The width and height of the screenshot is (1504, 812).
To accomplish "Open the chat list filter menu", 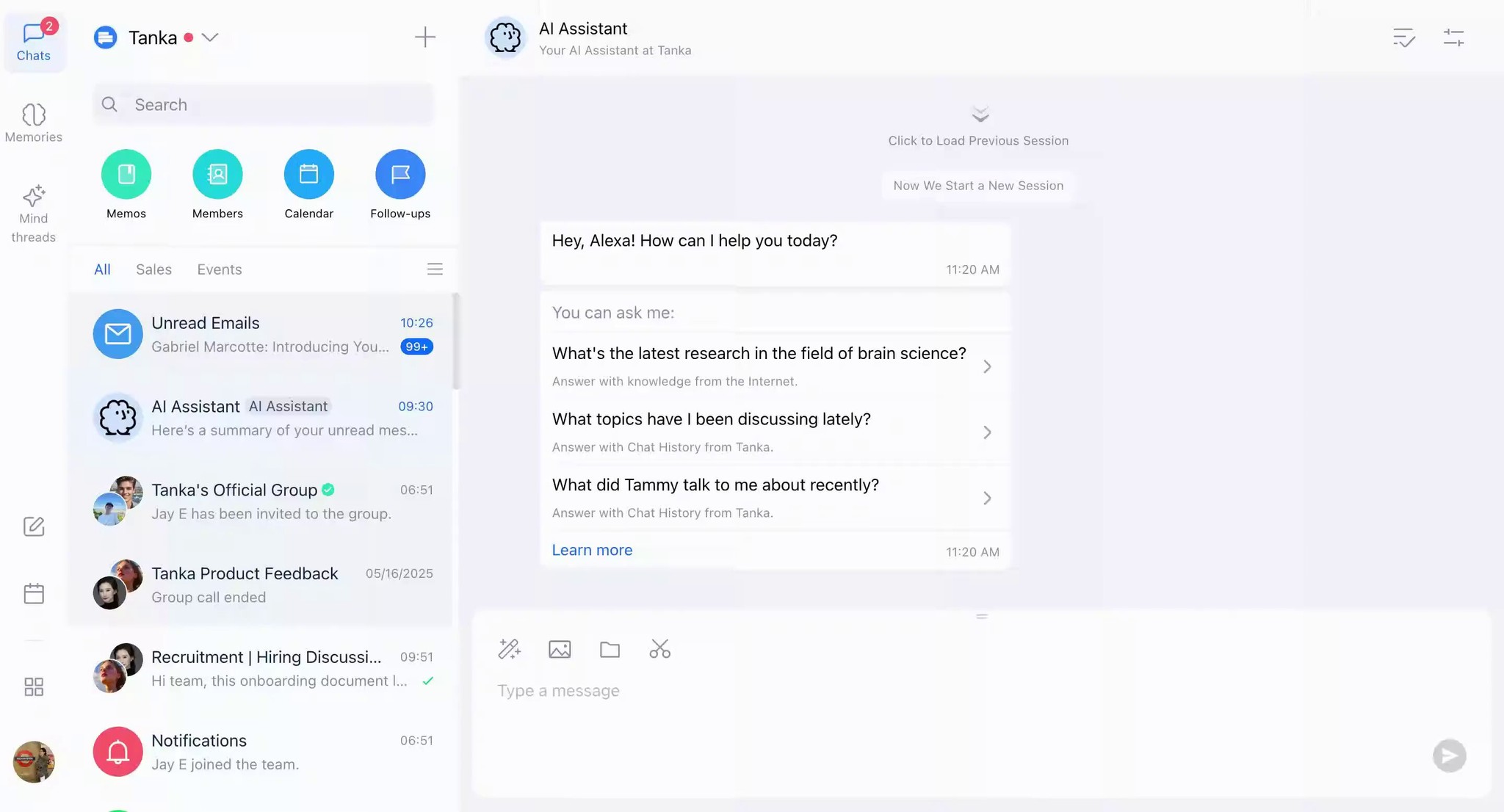I will pyautogui.click(x=435, y=269).
